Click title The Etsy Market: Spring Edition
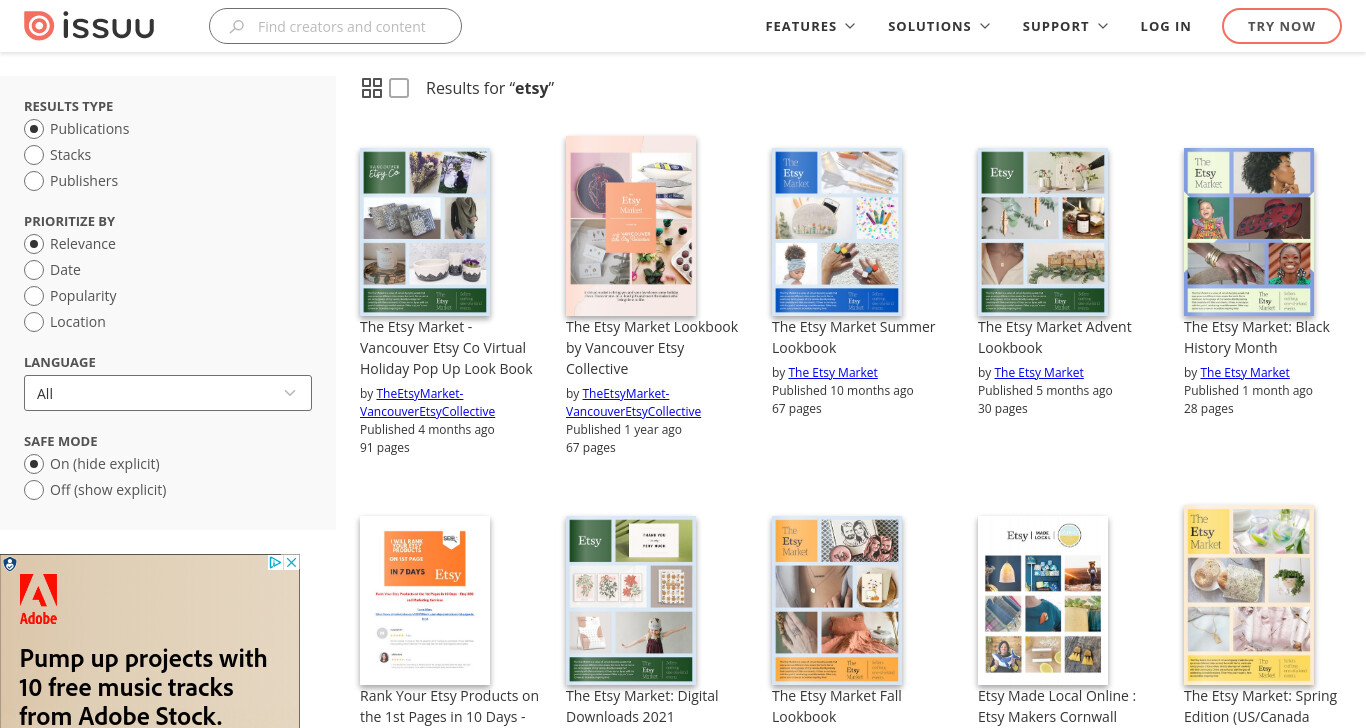Viewport: 1366px width, 728px height. pos(1260,706)
